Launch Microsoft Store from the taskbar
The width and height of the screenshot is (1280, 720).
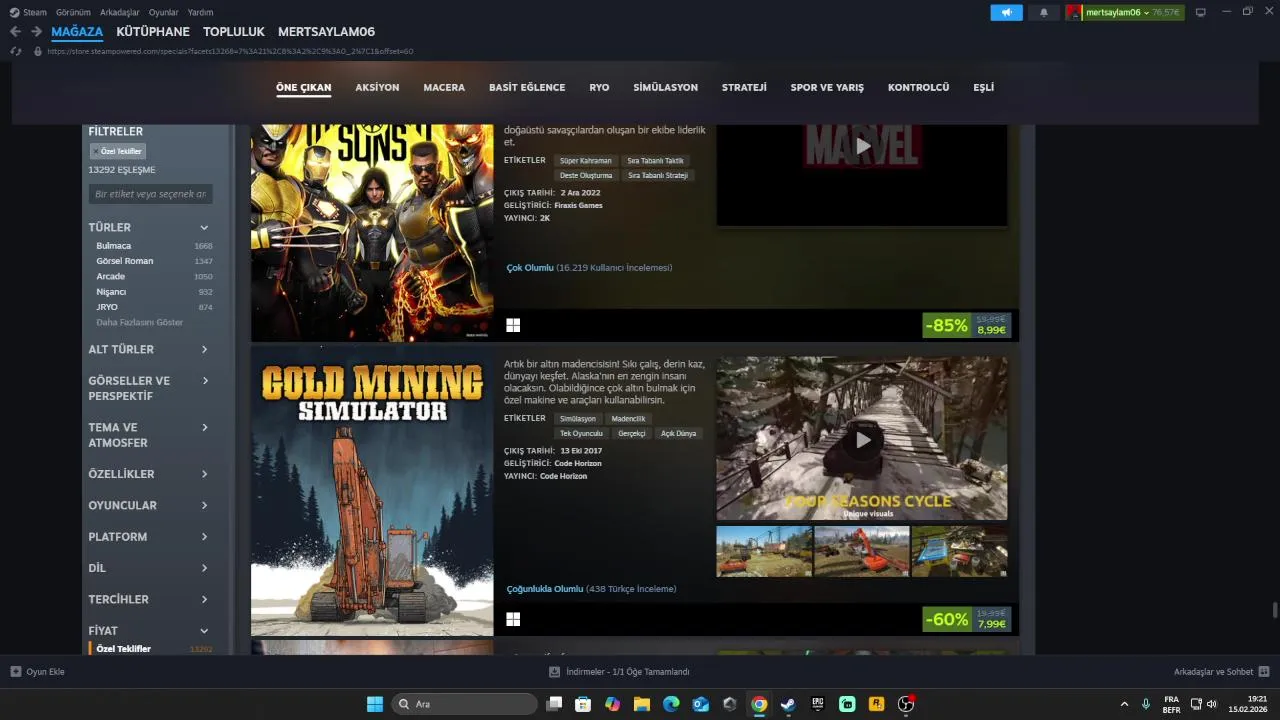tap(583, 704)
